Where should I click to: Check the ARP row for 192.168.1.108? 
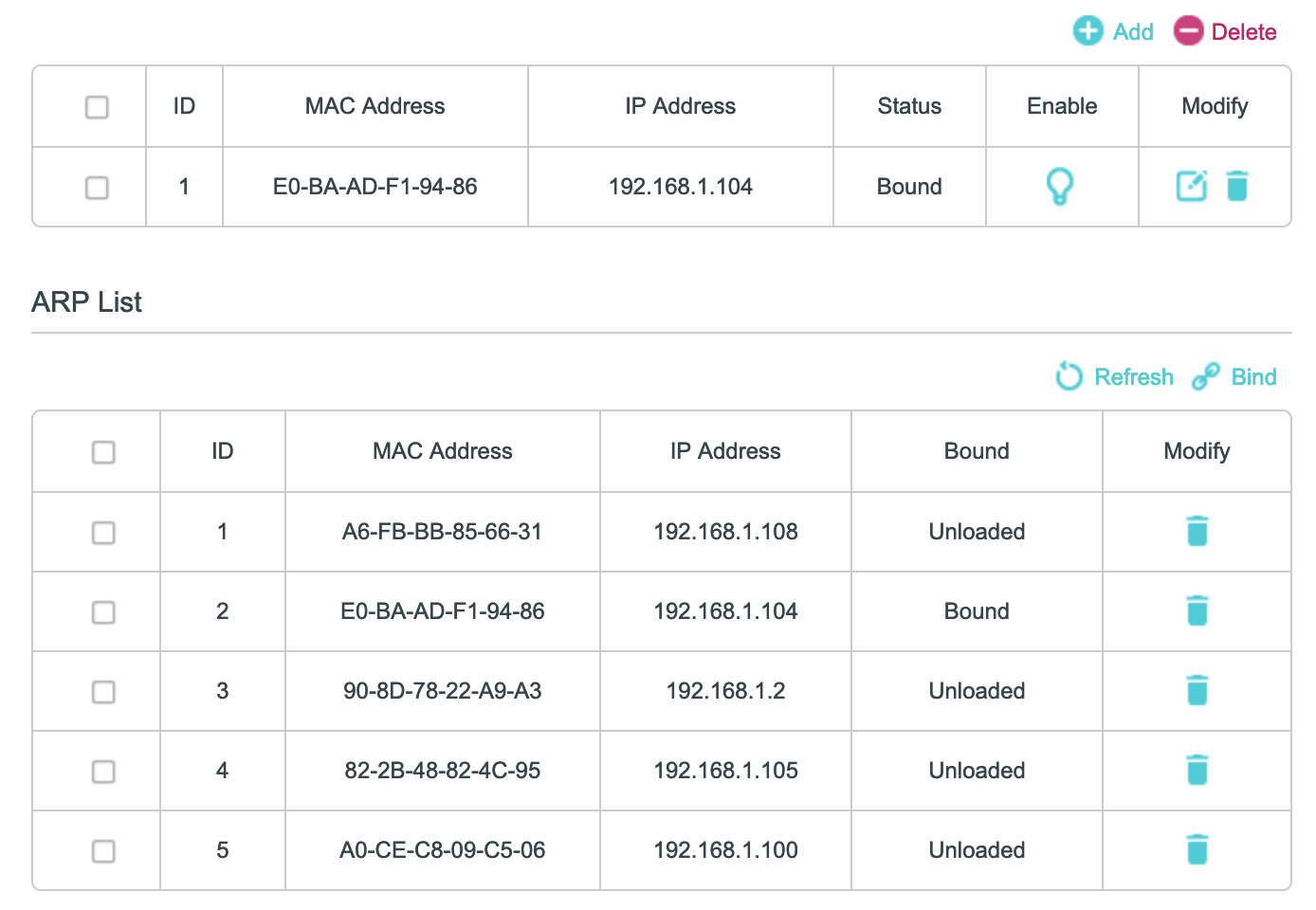click(103, 533)
